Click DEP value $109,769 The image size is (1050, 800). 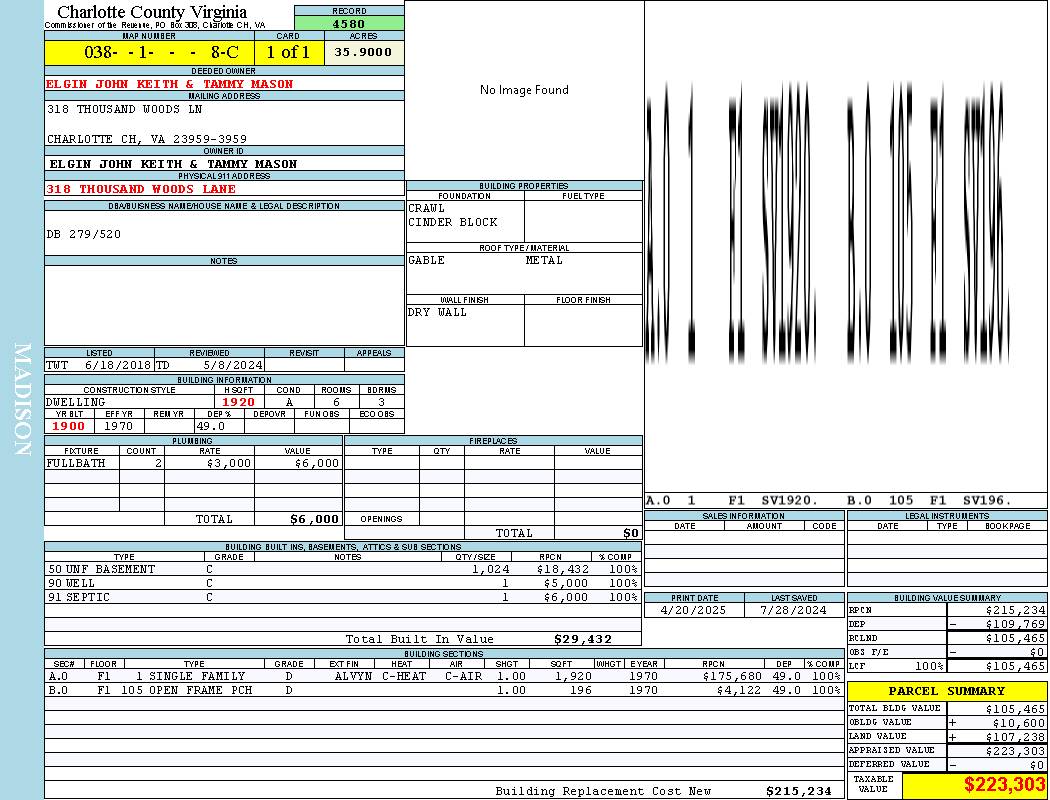pos(1015,625)
